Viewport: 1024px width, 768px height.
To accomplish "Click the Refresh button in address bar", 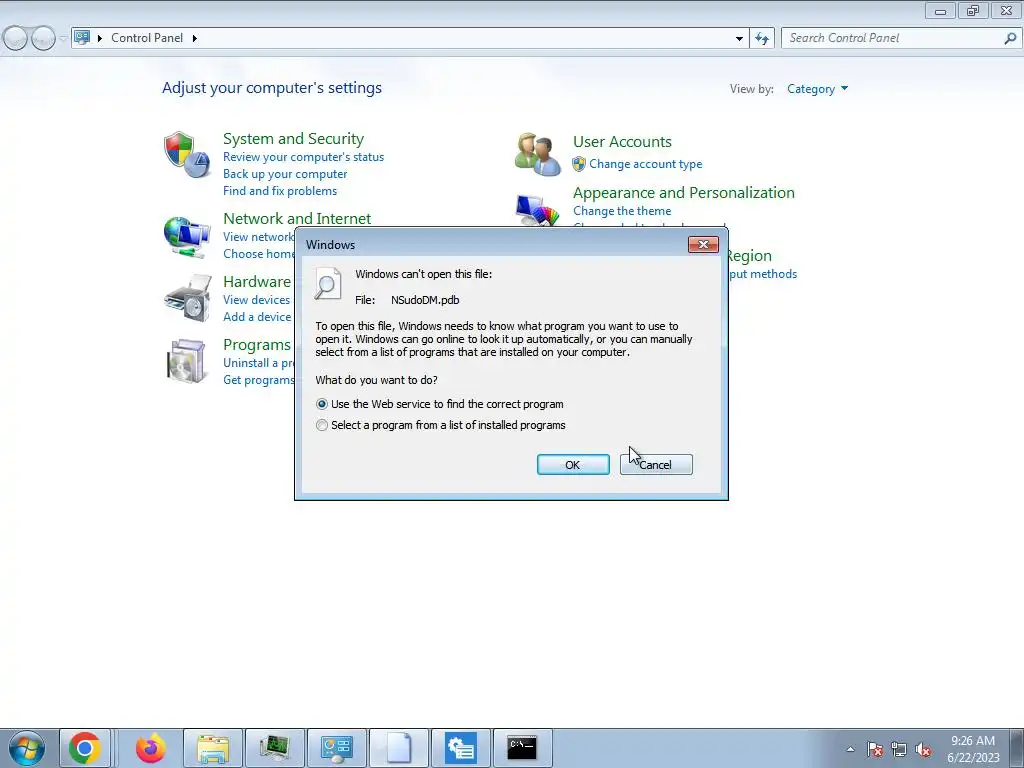I will pos(762,39).
